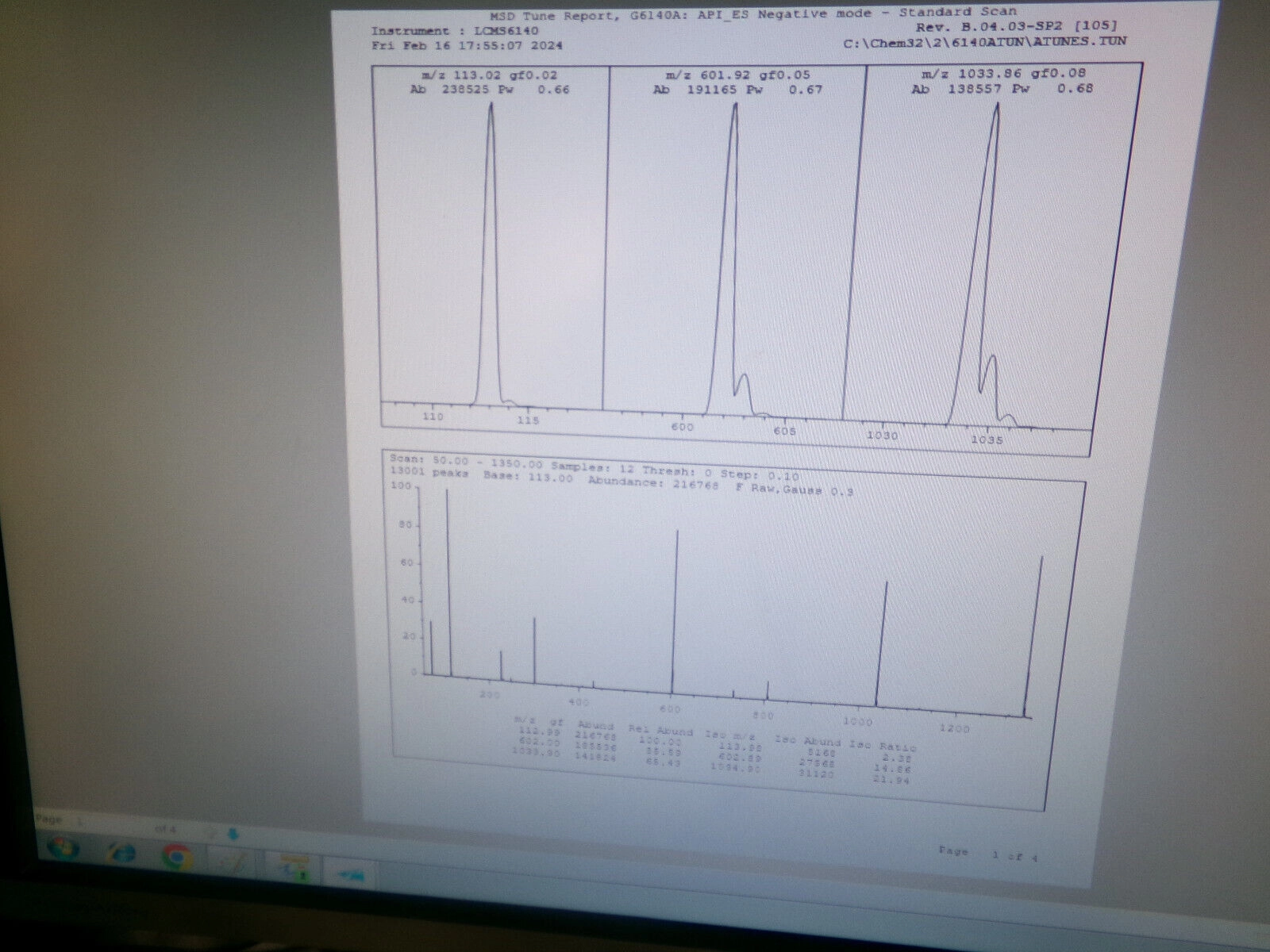The height and width of the screenshot is (952, 1270).
Task: Click the 'MSD Tune Report' title line
Action: [x=752, y=13]
